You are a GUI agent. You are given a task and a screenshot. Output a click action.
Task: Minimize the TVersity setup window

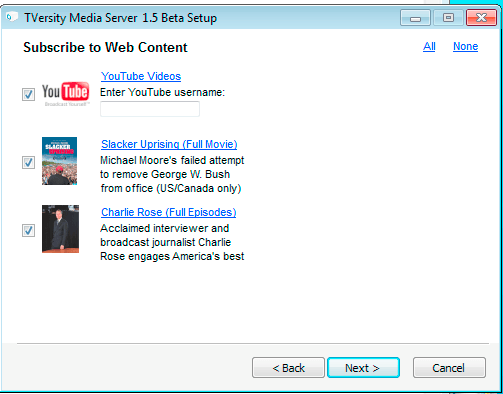pos(415,18)
